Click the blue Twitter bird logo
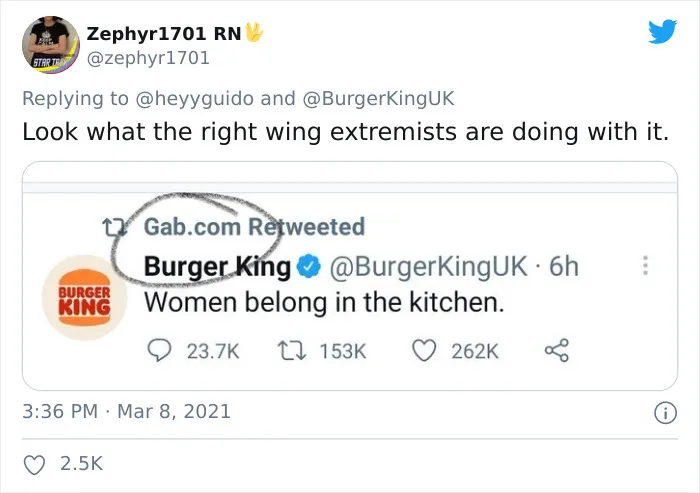 coord(662,31)
